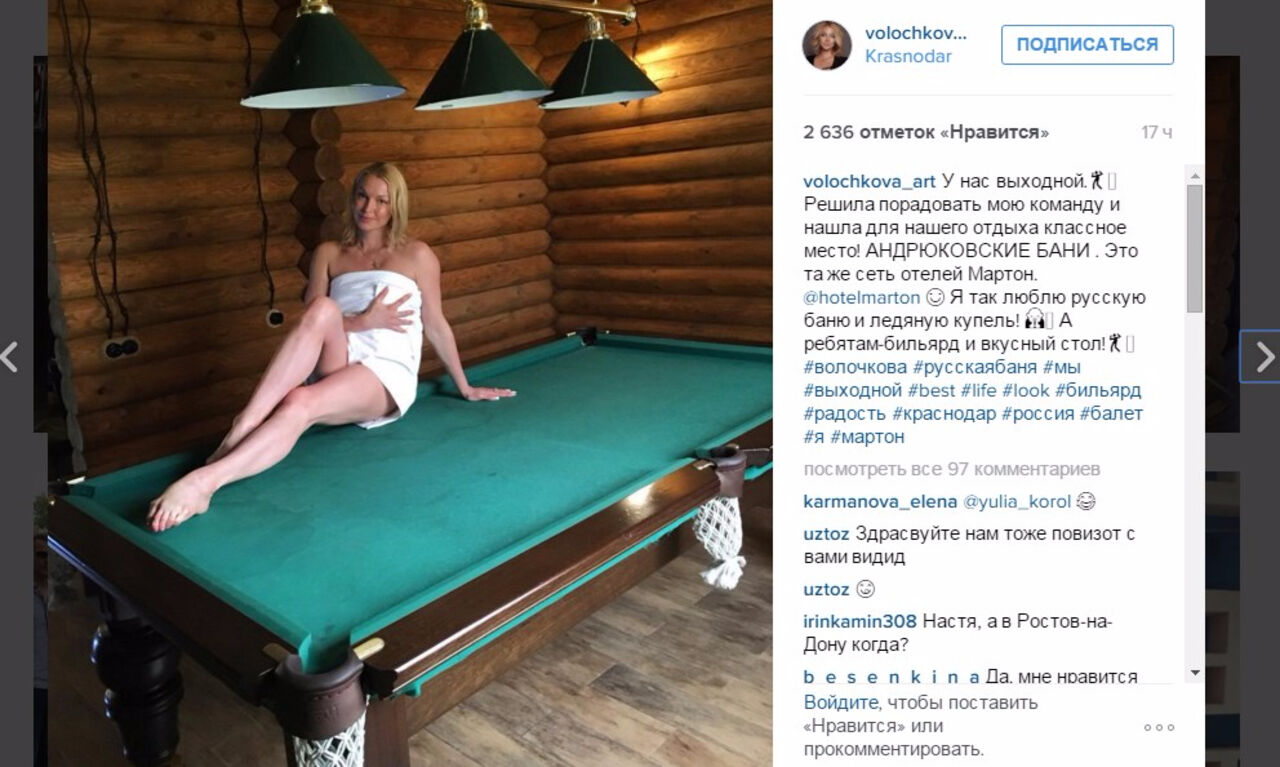Click the post photo of the billiard table

click(410, 383)
